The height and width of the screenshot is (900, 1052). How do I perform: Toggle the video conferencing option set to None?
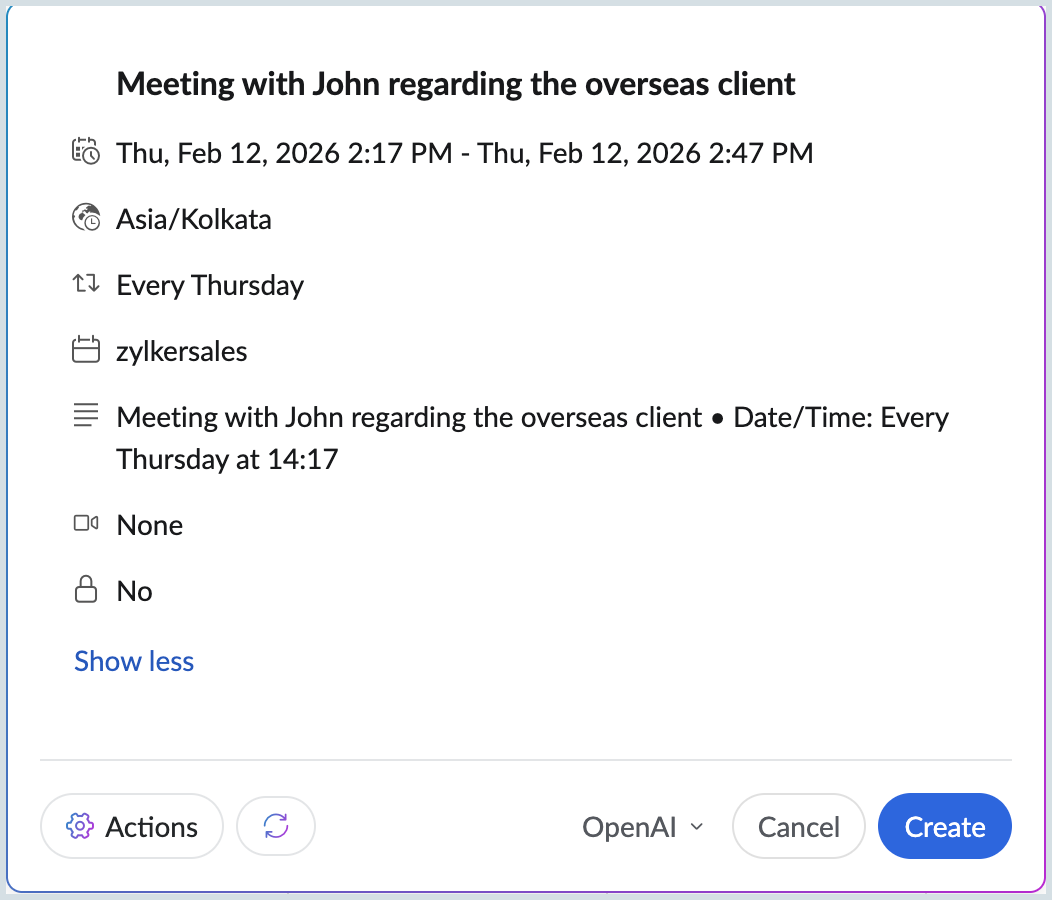pyautogui.click(x=149, y=524)
